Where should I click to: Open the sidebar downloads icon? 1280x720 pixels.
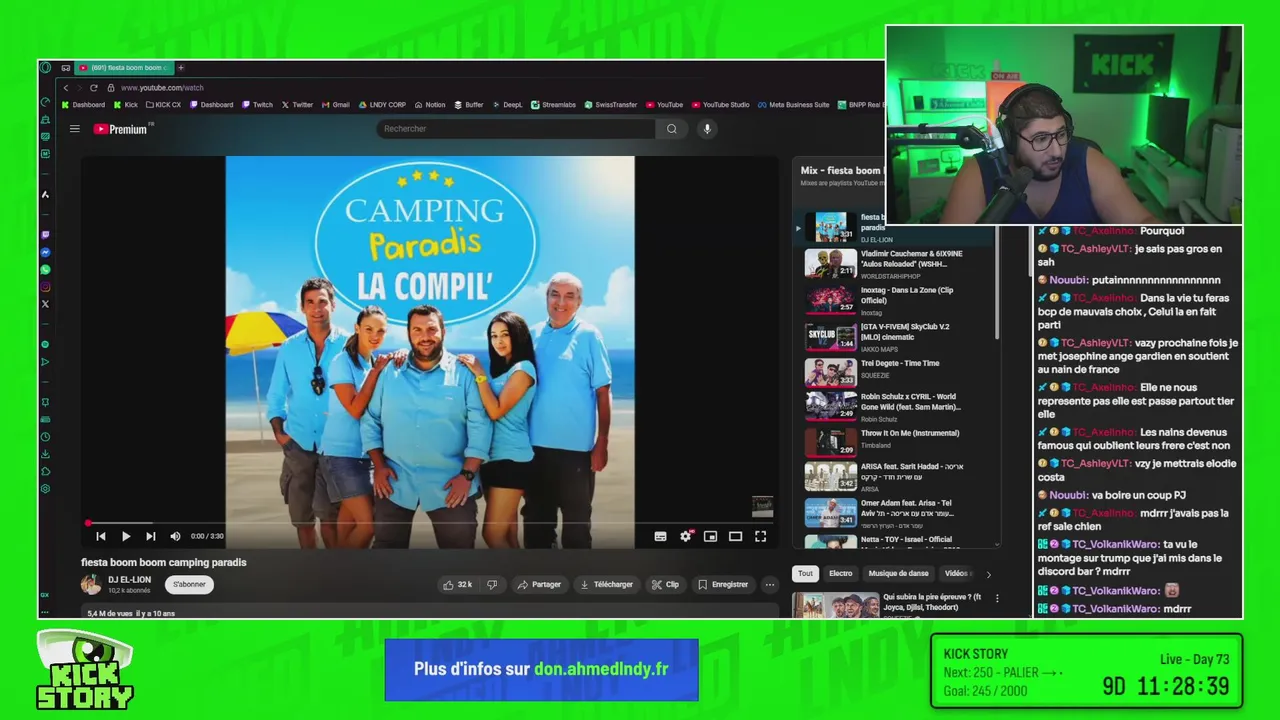click(x=45, y=454)
